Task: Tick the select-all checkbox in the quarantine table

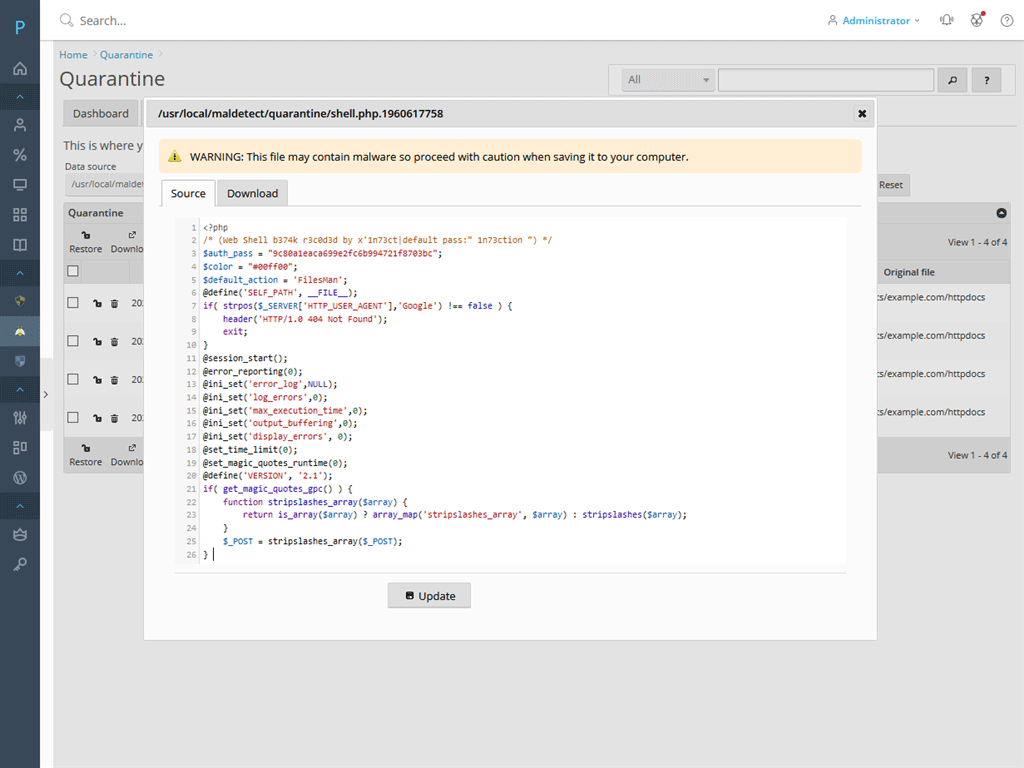Action: pos(72,270)
